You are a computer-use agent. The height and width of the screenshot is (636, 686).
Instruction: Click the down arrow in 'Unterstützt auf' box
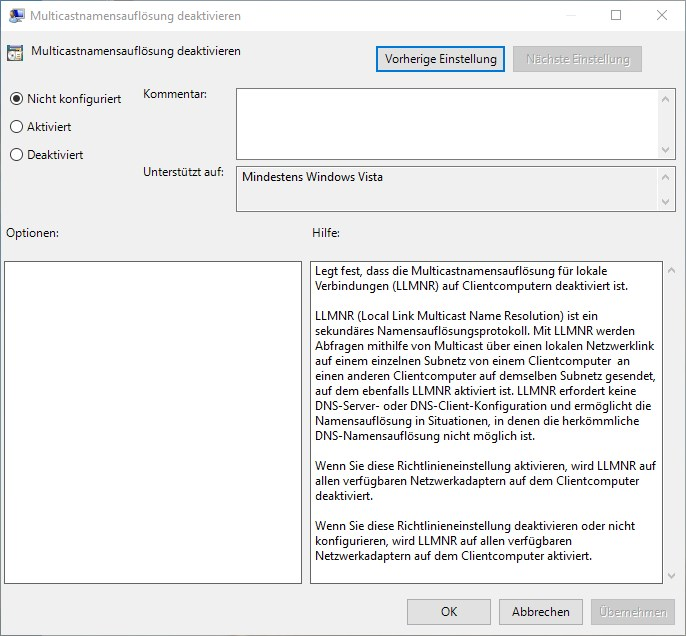pos(667,202)
